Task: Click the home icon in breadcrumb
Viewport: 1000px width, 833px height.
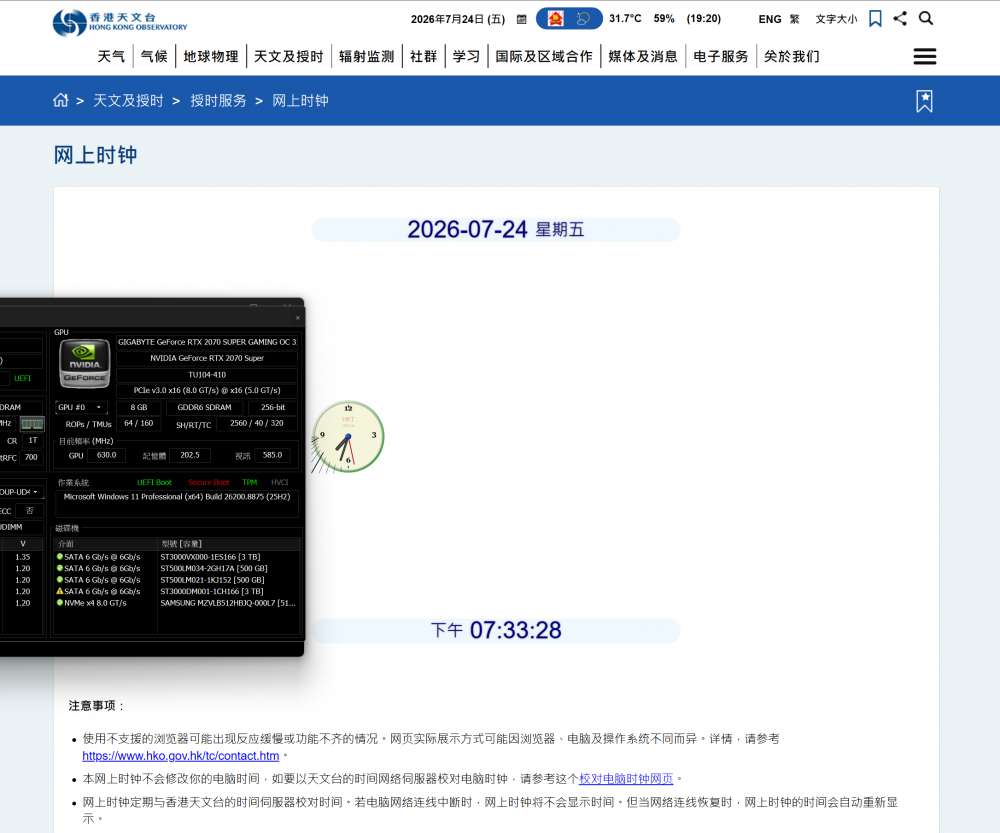Action: coord(61,100)
